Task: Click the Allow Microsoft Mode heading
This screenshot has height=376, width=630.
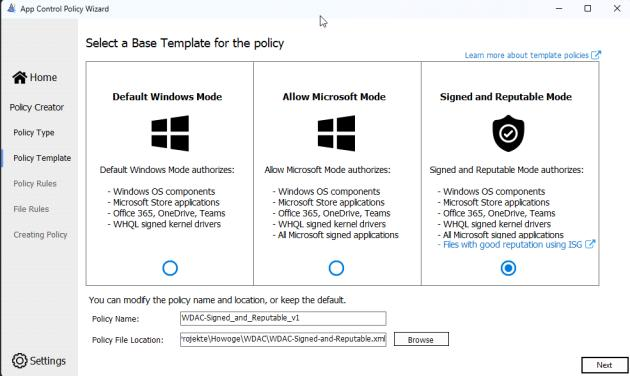Action: (334, 97)
